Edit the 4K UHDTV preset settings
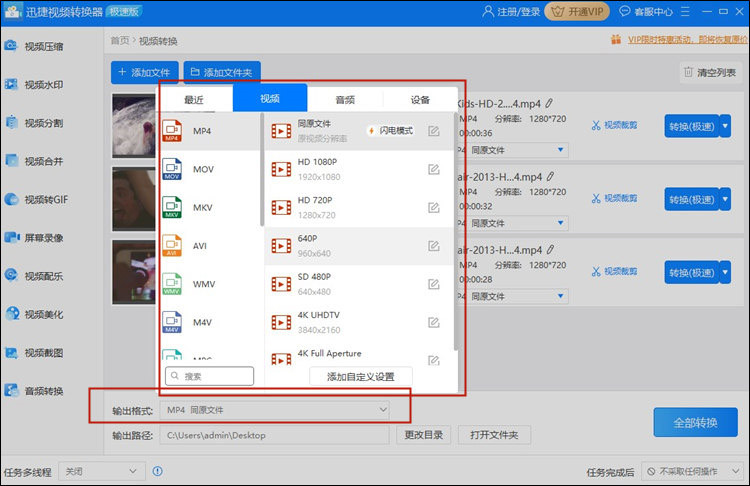The height and width of the screenshot is (486, 750). coord(434,322)
